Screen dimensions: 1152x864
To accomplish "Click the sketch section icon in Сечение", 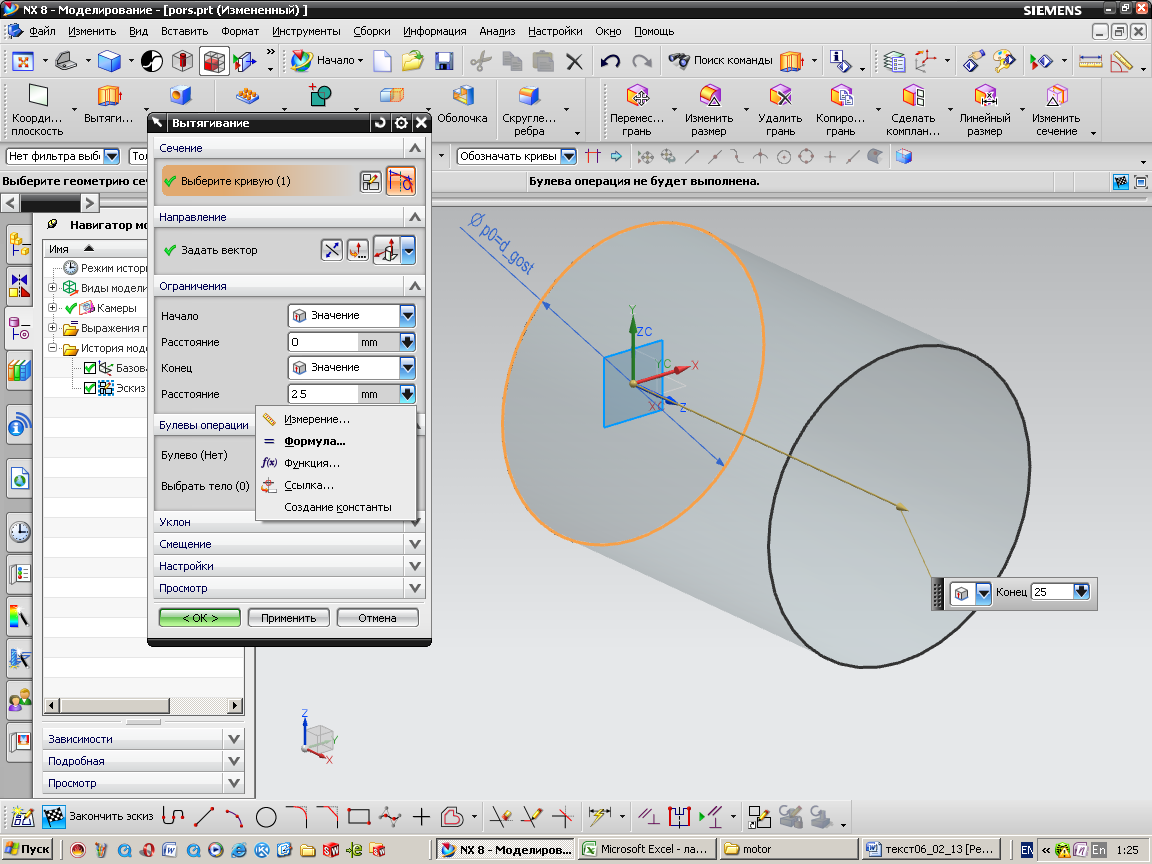I will point(371,181).
